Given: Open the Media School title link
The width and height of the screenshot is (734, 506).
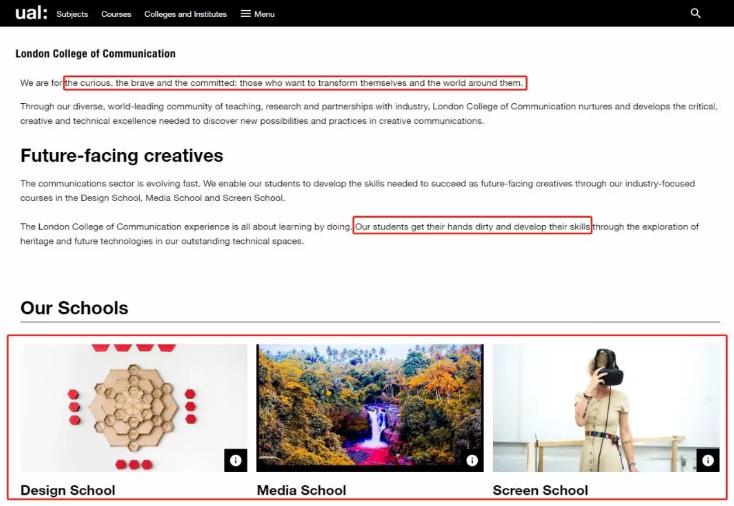Looking at the screenshot, I should pos(301,490).
